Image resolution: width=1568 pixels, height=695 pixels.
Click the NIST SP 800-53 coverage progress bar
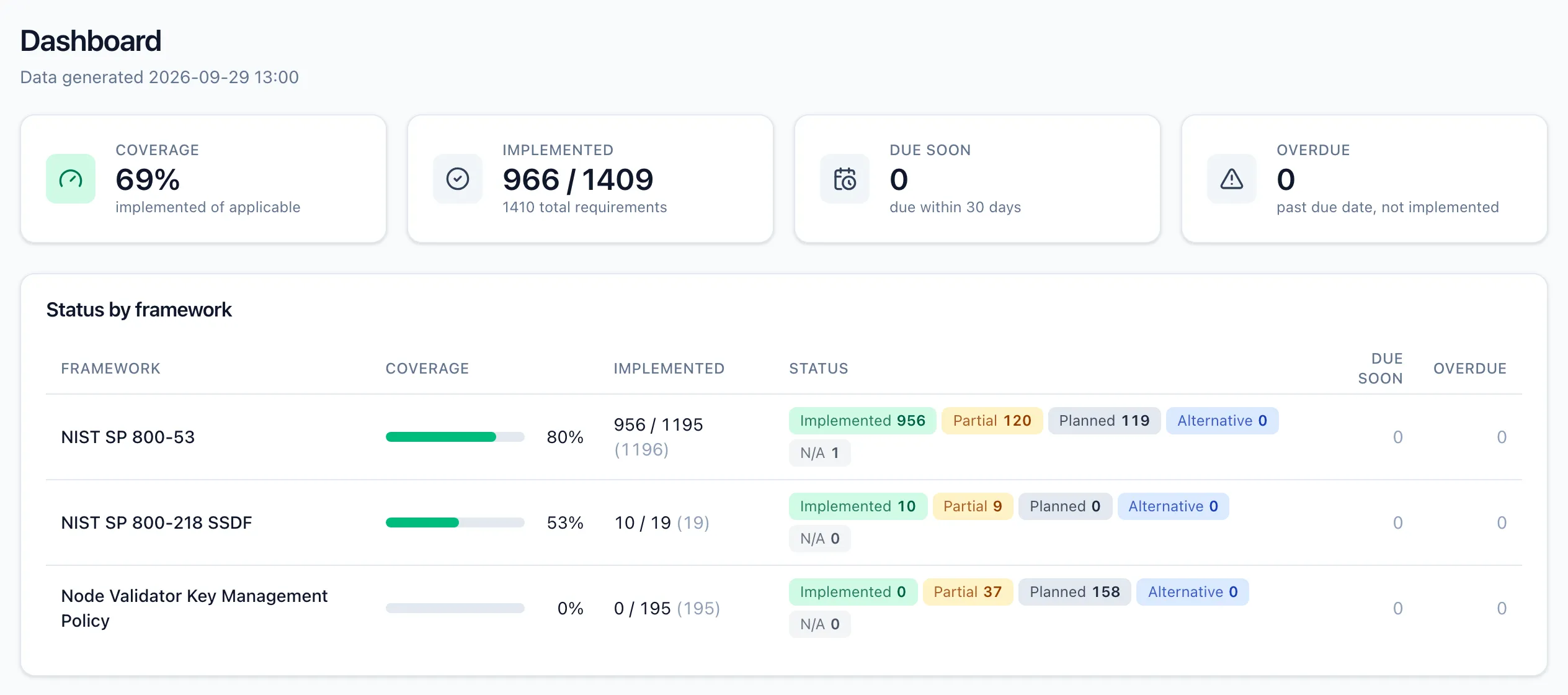tap(455, 437)
